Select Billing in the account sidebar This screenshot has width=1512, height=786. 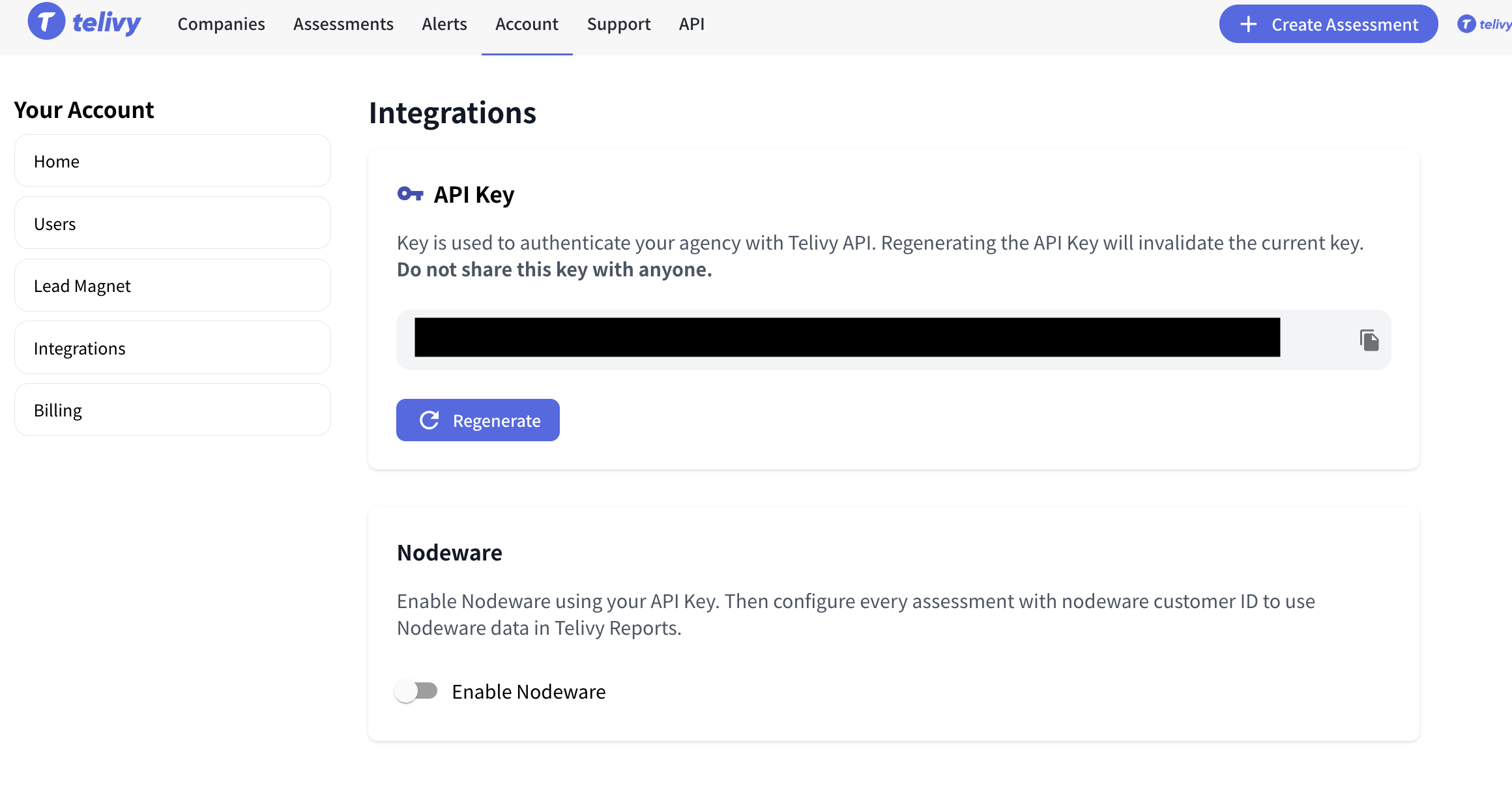(172, 410)
